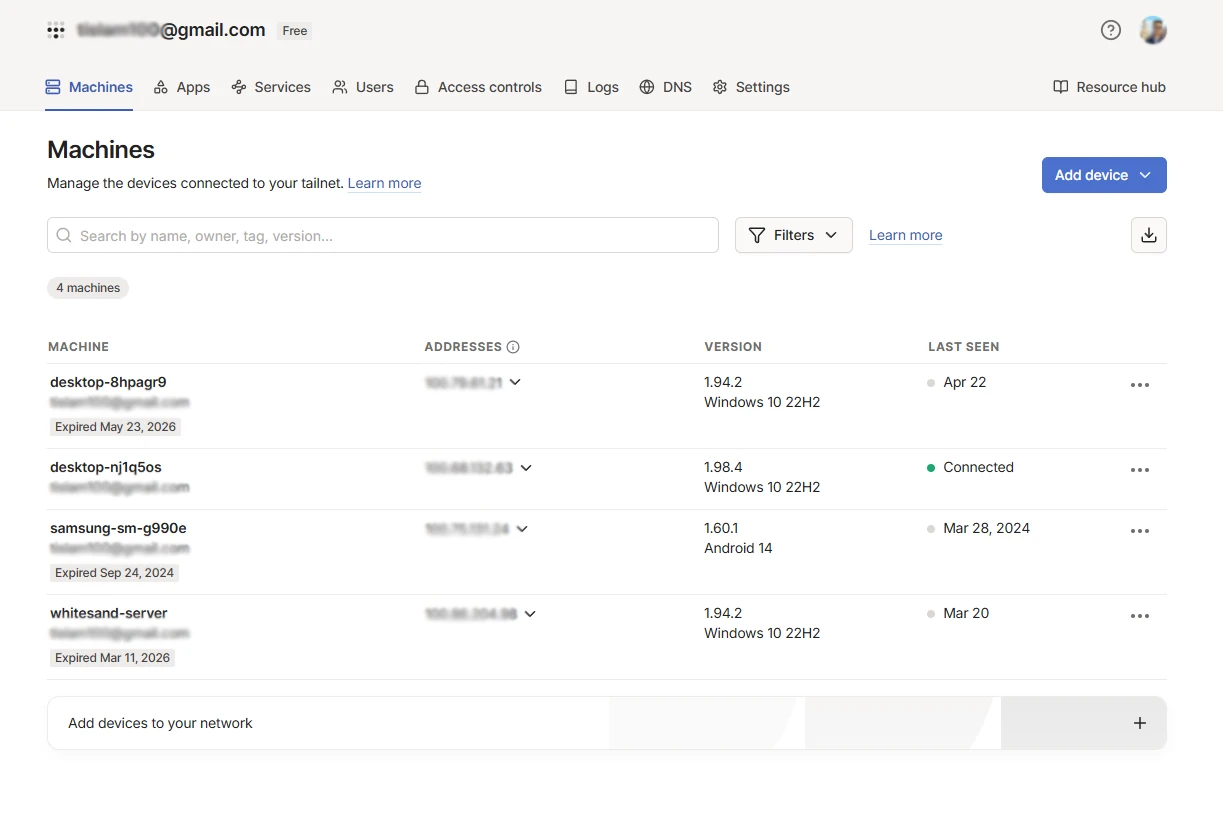Expand addresses for desktop-nj1q5os
This screenshot has width=1223, height=814.
click(x=526, y=467)
